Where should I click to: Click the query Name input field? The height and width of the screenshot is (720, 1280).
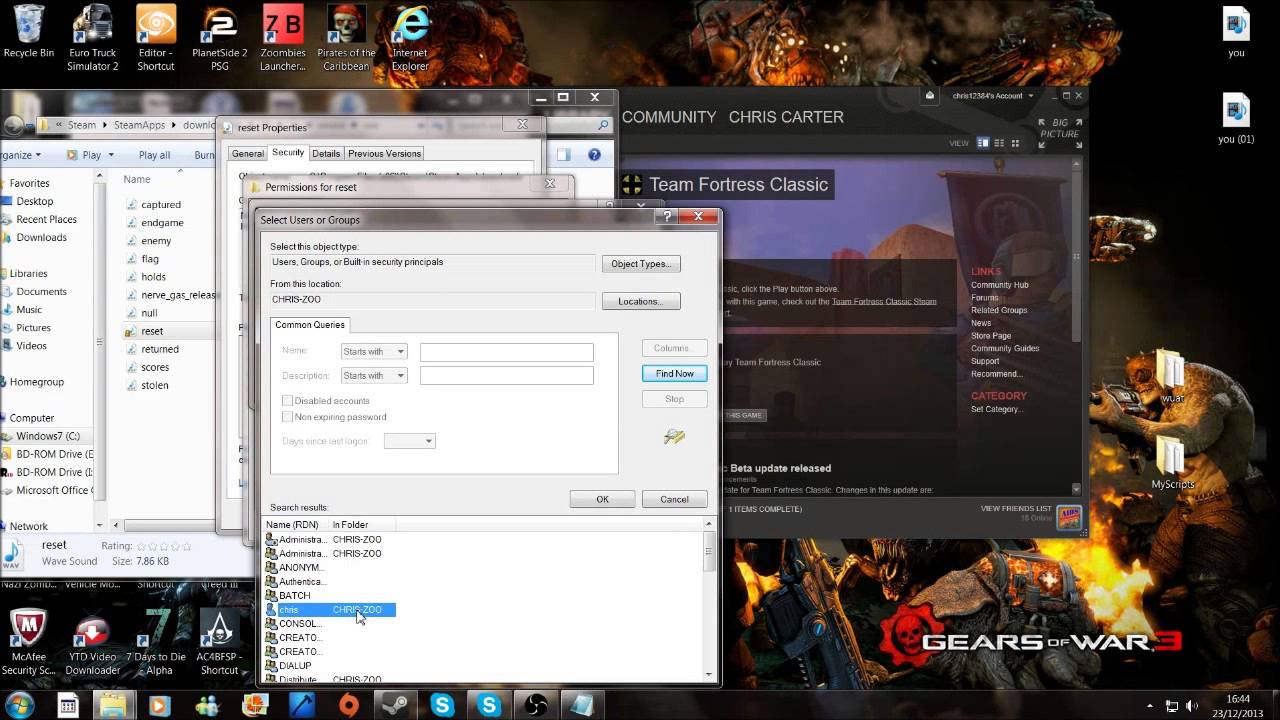tap(507, 352)
